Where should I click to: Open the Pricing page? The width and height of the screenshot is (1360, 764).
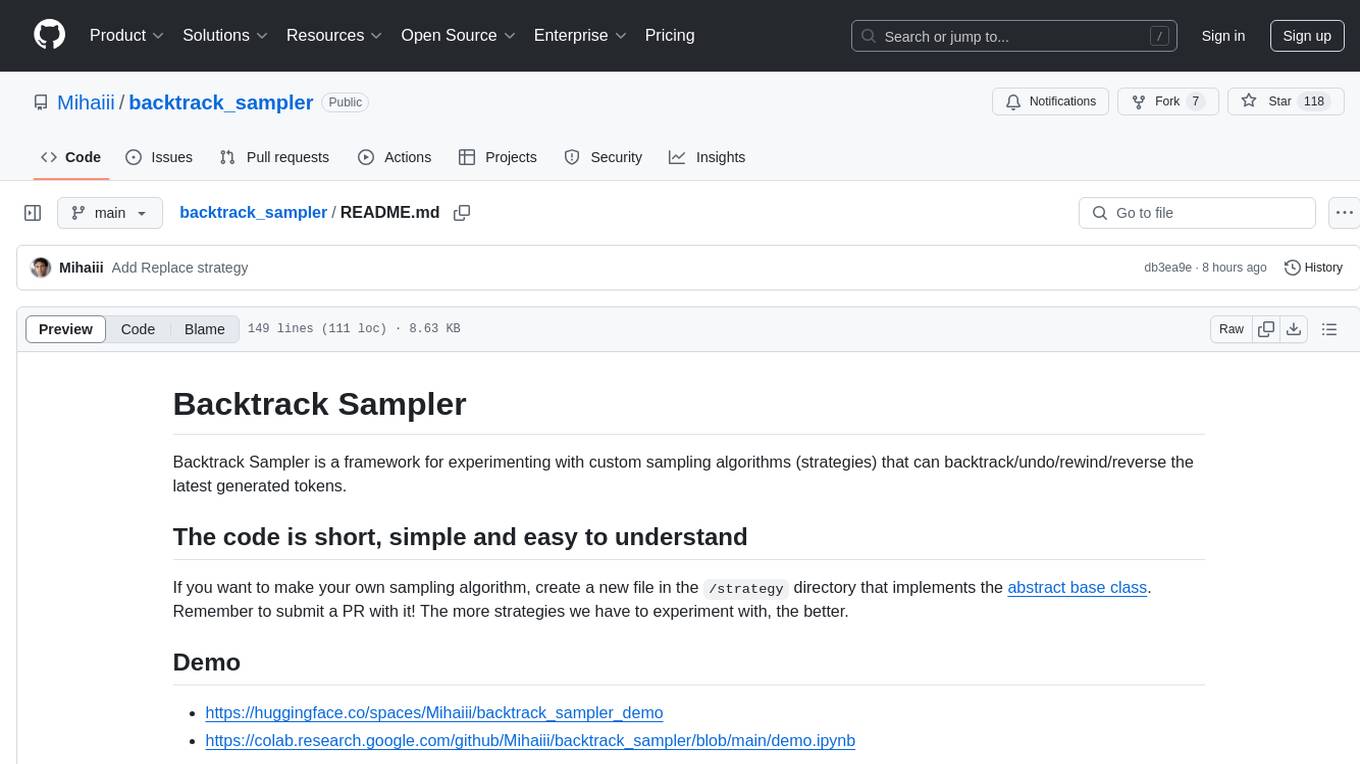tap(670, 35)
